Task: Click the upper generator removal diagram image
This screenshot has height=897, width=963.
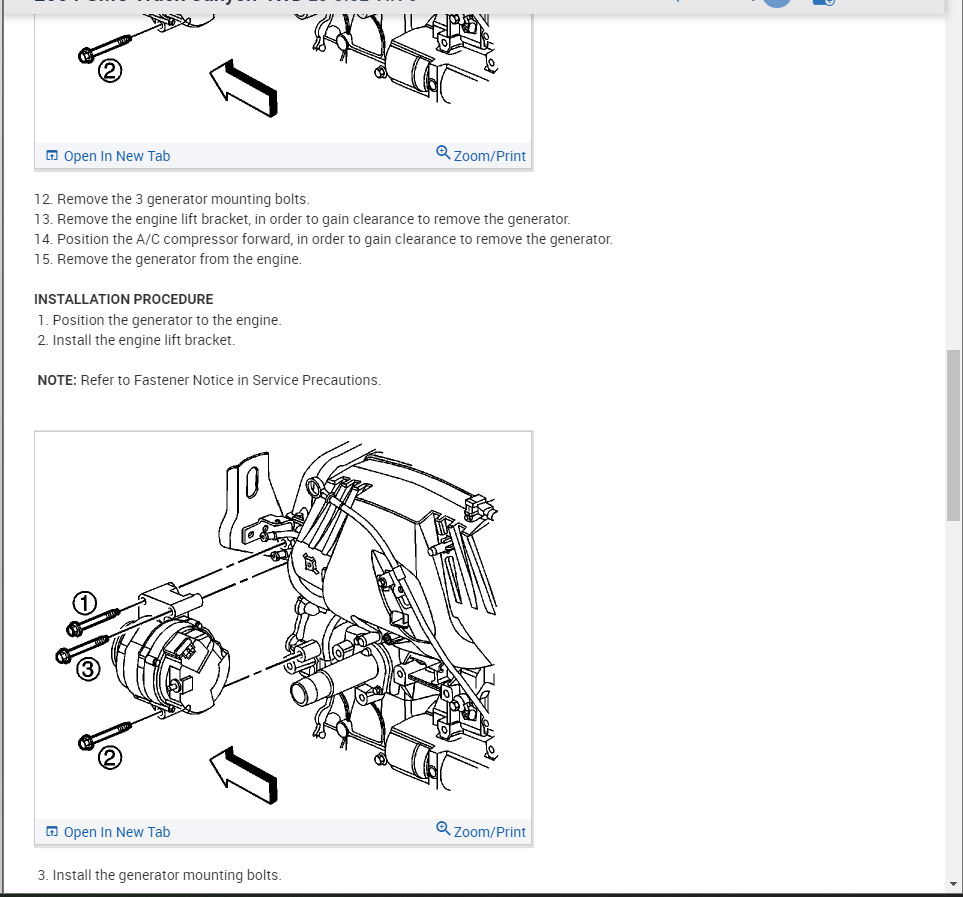Action: pyautogui.click(x=283, y=77)
